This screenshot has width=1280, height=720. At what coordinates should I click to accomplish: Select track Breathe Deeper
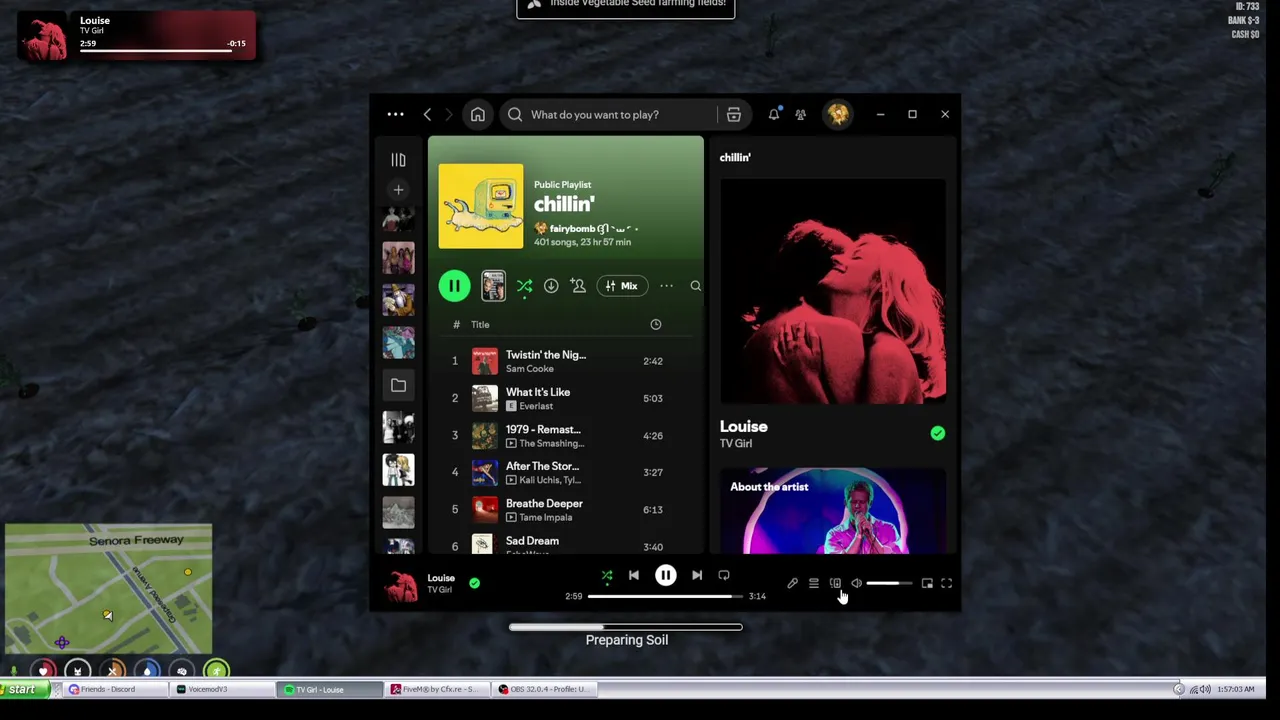(x=566, y=510)
